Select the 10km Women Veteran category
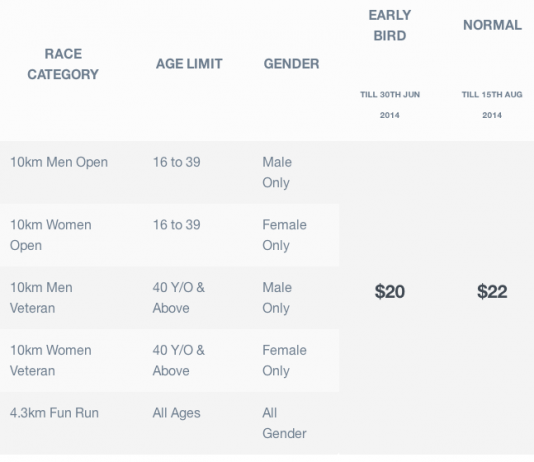This screenshot has height=462, width=534. [51, 360]
